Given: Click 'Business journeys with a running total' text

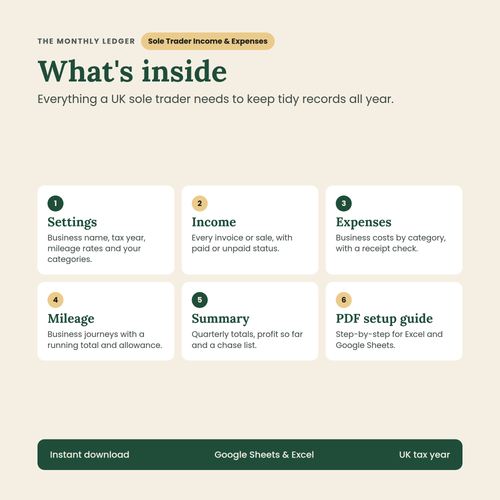Looking at the screenshot, I should [x=105, y=340].
